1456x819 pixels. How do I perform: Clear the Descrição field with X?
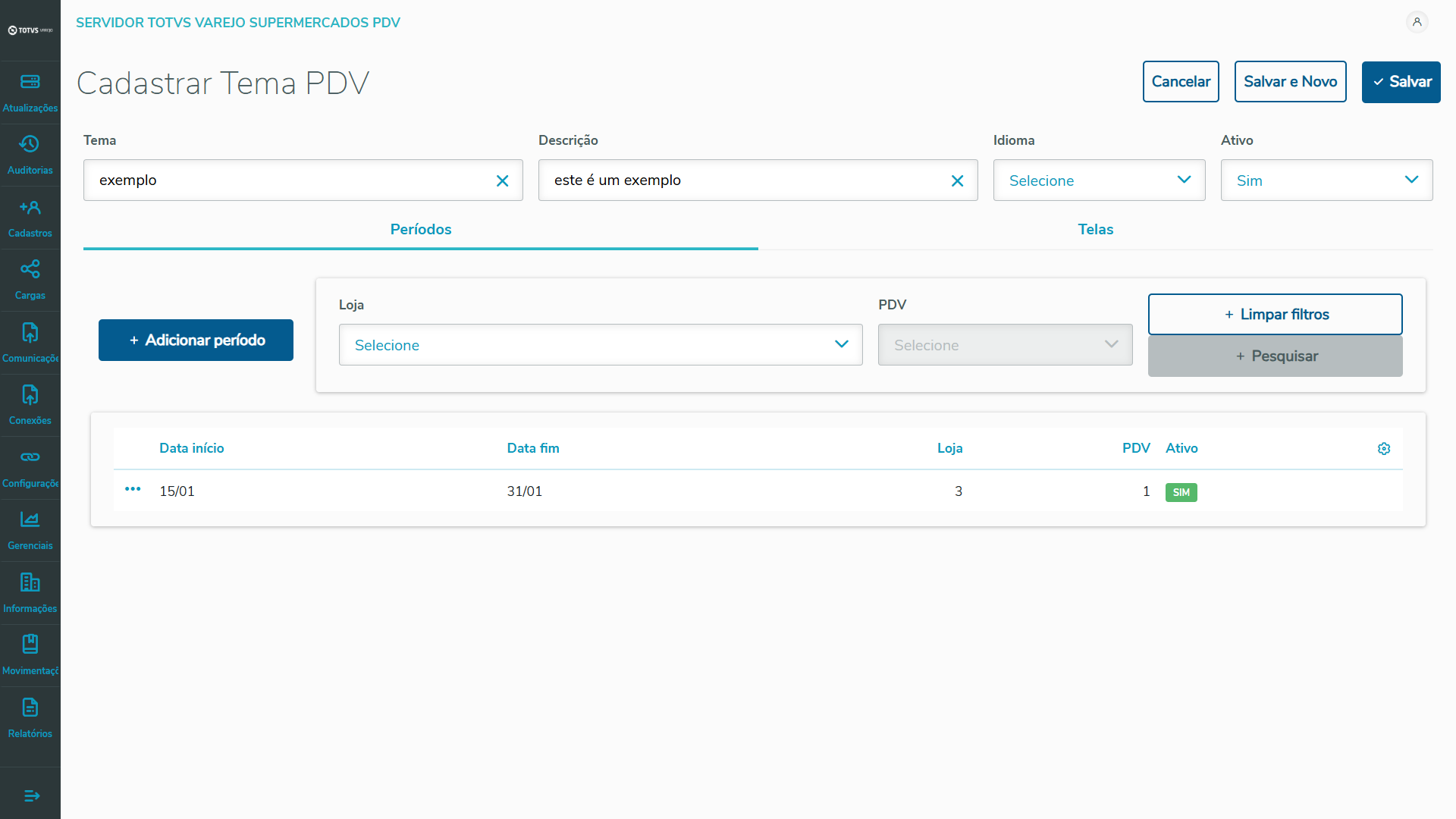point(957,180)
